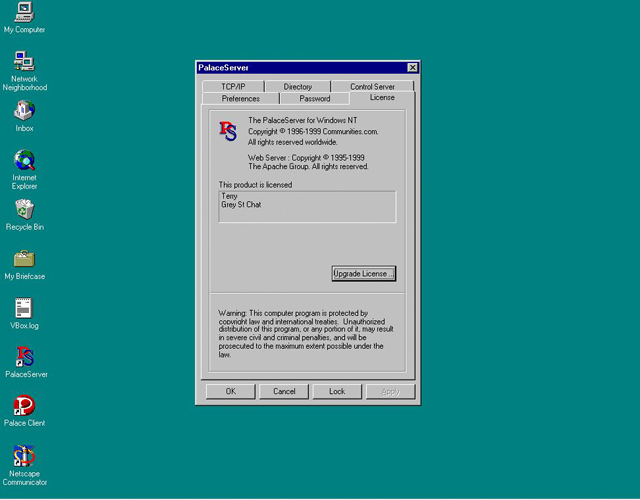The width and height of the screenshot is (640, 500).
Task: Click 'This product is licensed' label
Action: click(x=256, y=184)
